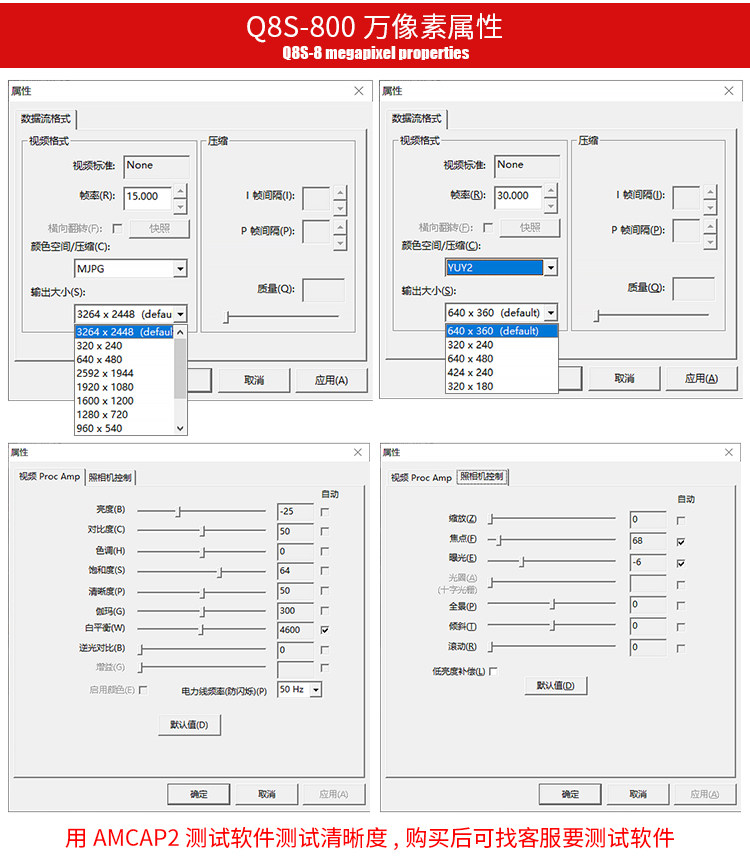
Task: Increase frame rate 15.000 with up arrow
Action: point(180,191)
